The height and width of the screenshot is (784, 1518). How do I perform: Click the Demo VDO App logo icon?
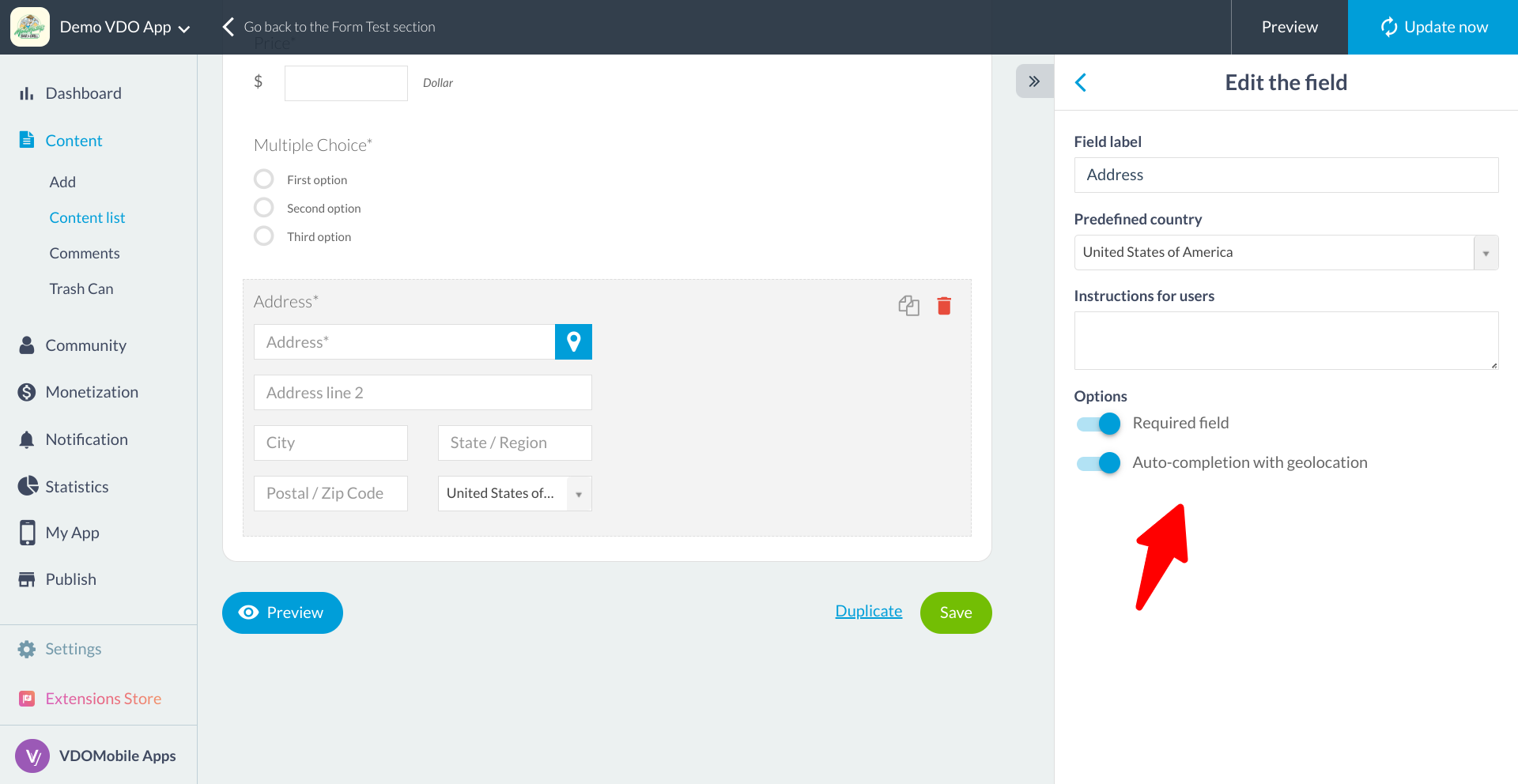pos(30,27)
